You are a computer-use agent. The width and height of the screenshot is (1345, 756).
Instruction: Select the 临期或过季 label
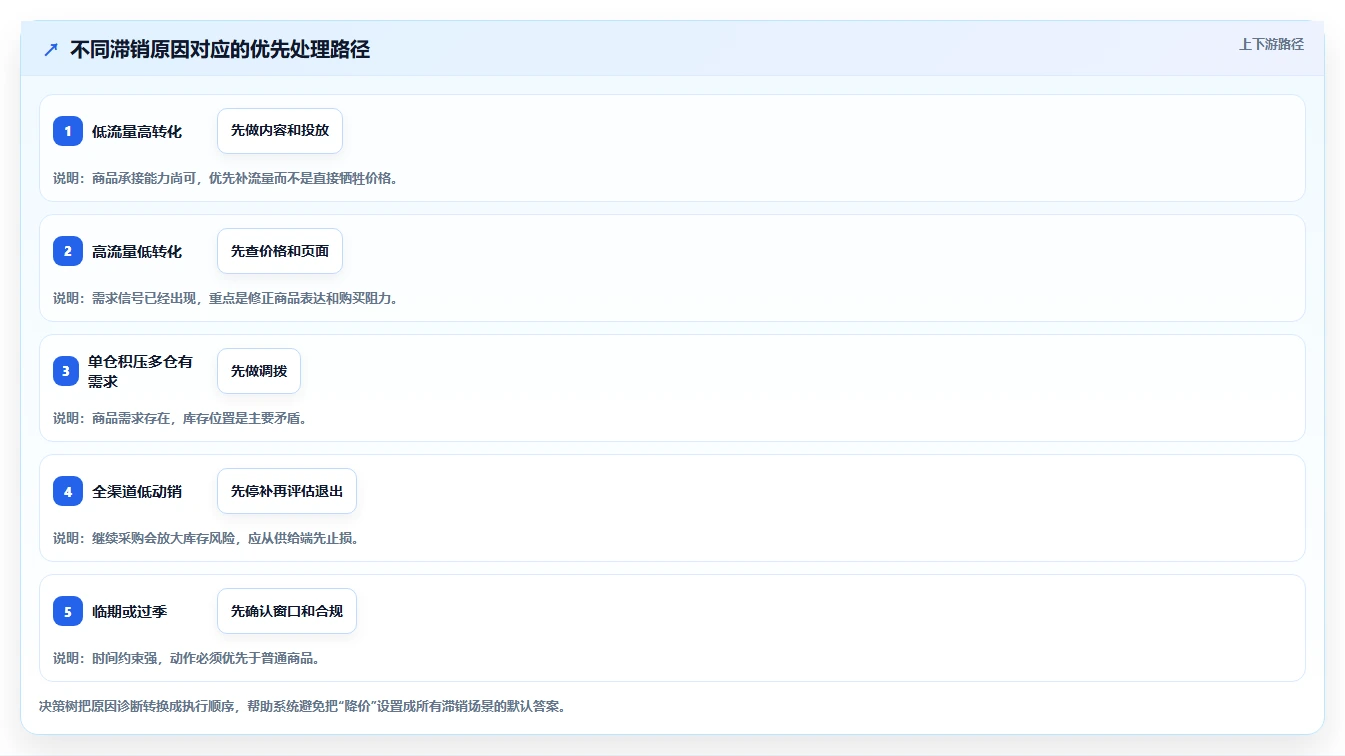130,612
